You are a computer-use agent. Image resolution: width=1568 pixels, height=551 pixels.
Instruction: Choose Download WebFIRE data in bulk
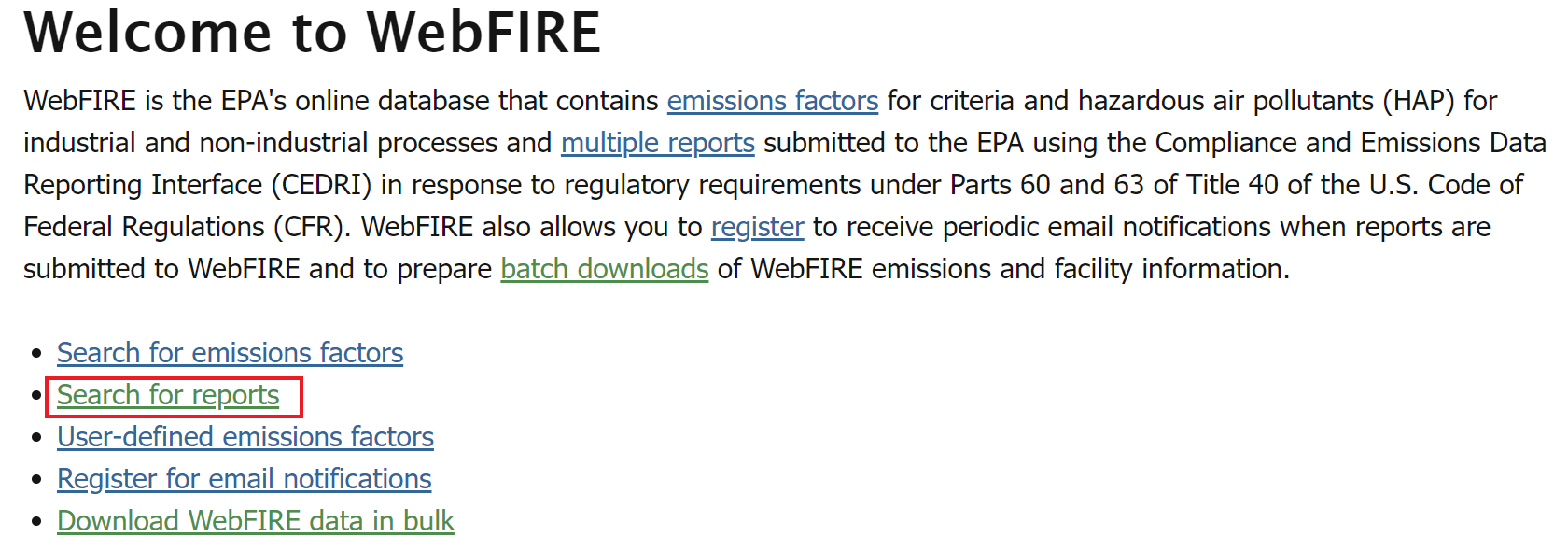point(256,521)
